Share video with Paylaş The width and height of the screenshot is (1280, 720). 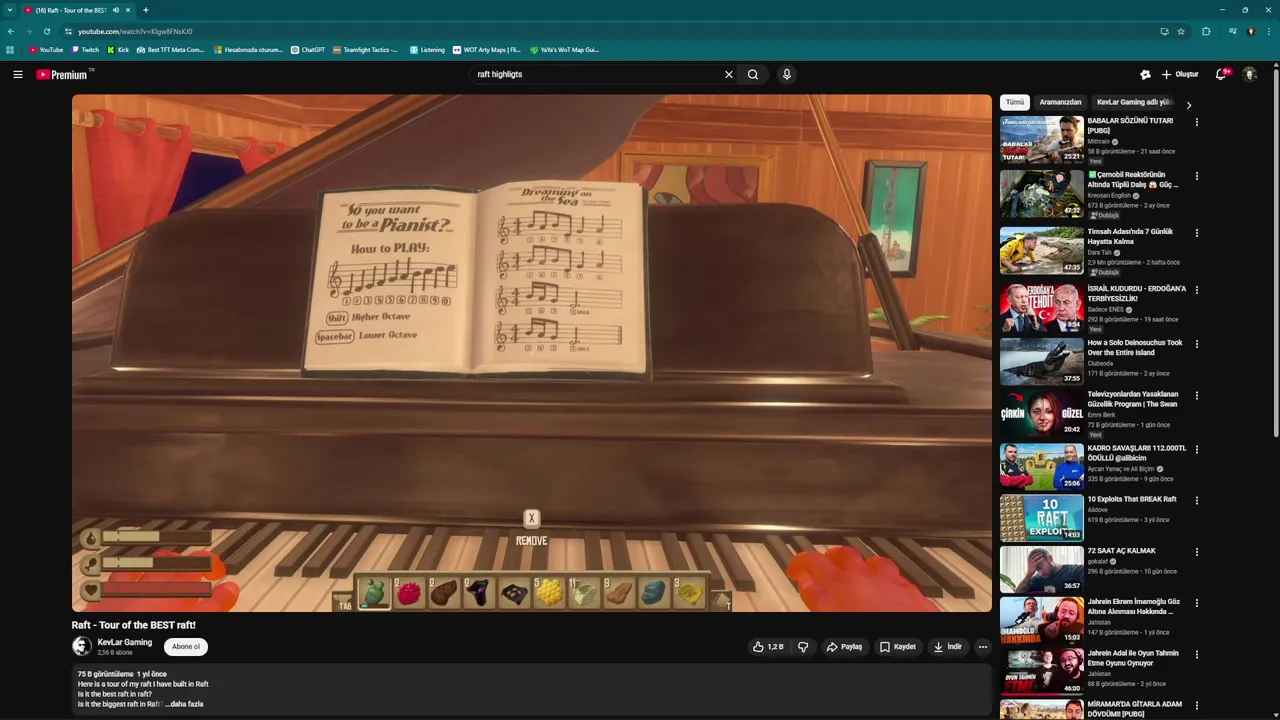click(844, 647)
